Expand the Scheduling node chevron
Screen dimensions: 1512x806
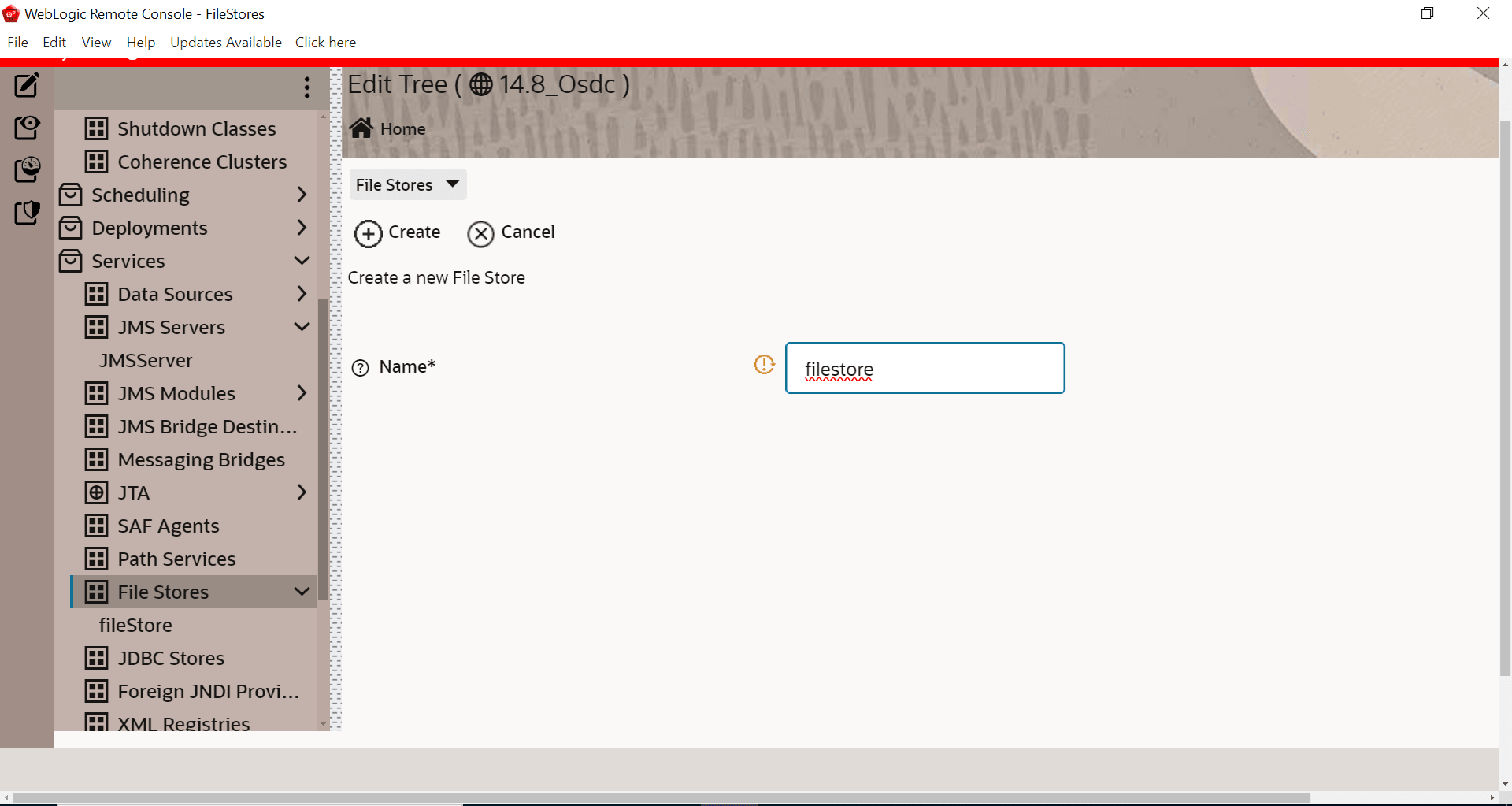point(302,194)
